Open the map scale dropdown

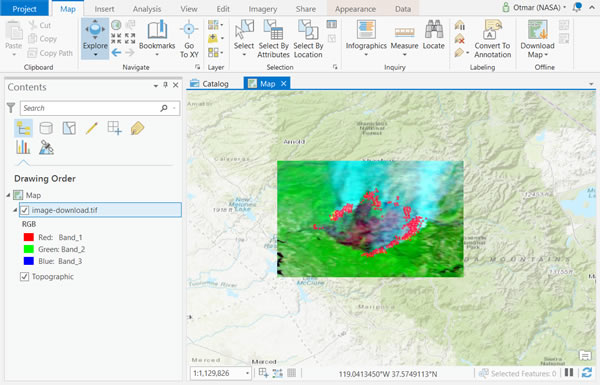(247, 373)
